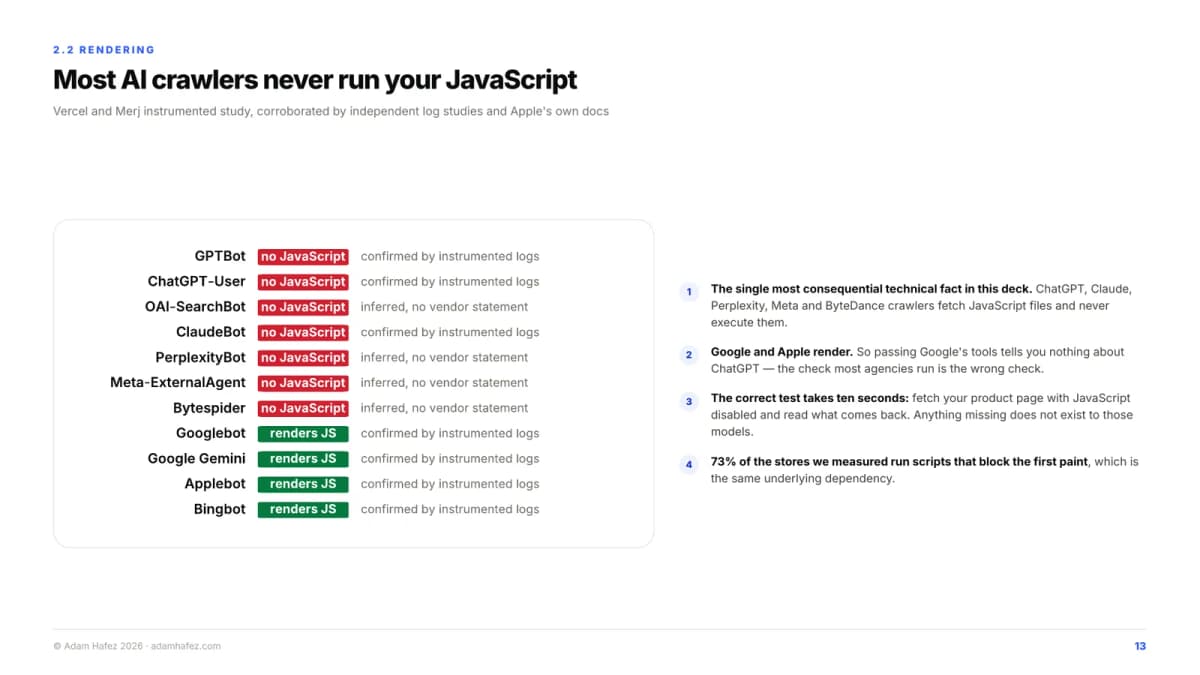Click 'inferred, no vendor statement' in the Meta-ExternalAgent row

[x=445, y=383]
